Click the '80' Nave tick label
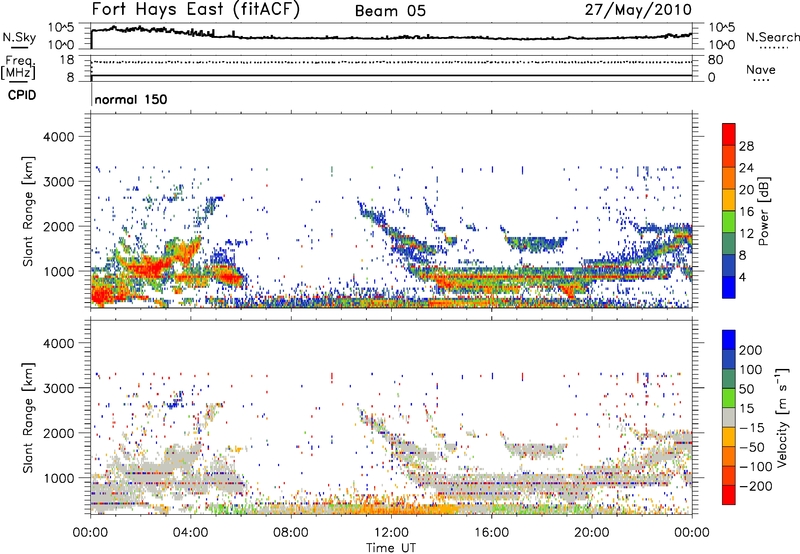 tap(715, 60)
